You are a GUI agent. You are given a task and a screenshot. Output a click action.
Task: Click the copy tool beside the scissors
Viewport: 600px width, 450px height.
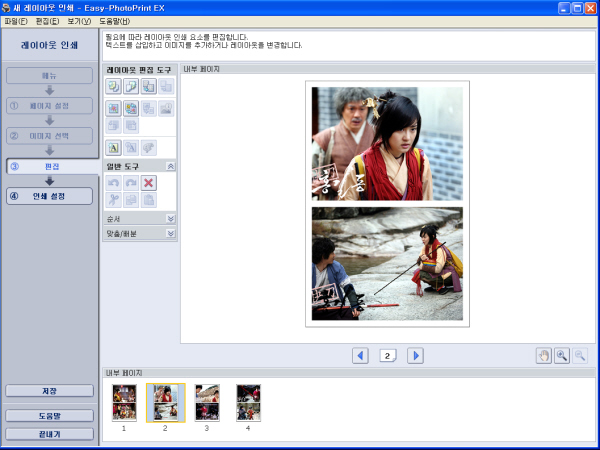[131, 200]
